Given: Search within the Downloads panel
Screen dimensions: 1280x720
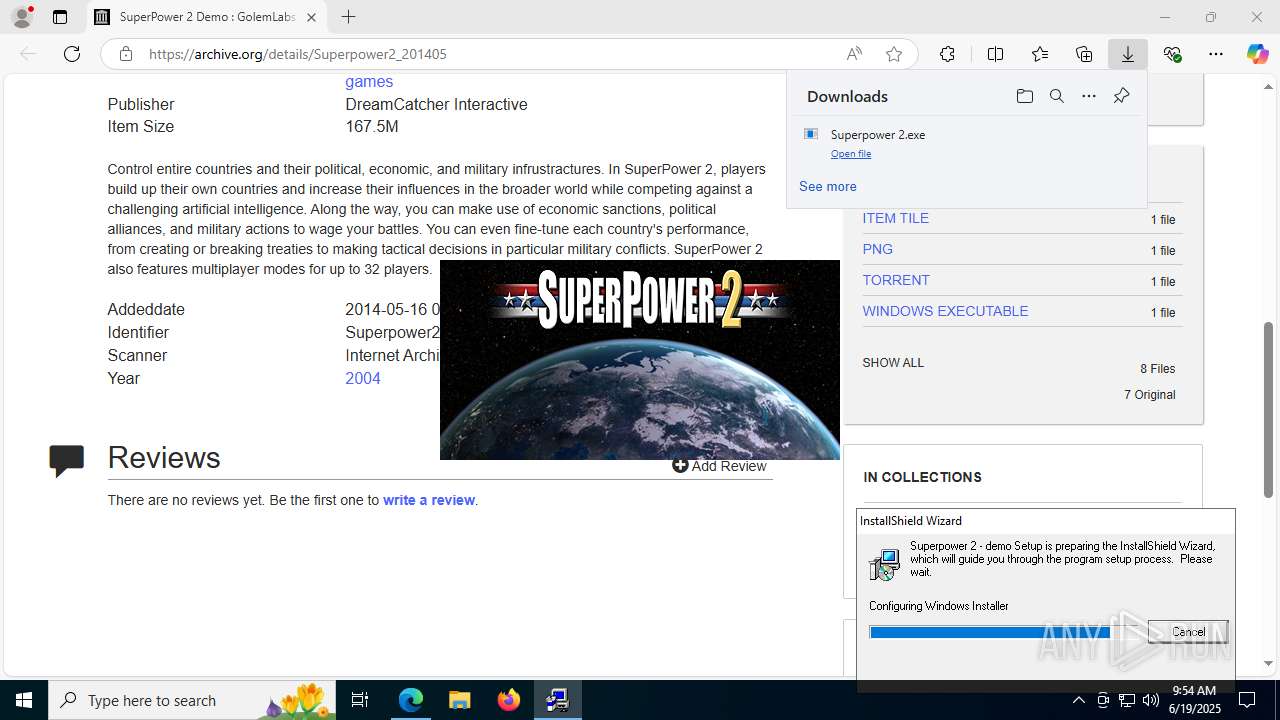Looking at the screenshot, I should coord(1056,96).
